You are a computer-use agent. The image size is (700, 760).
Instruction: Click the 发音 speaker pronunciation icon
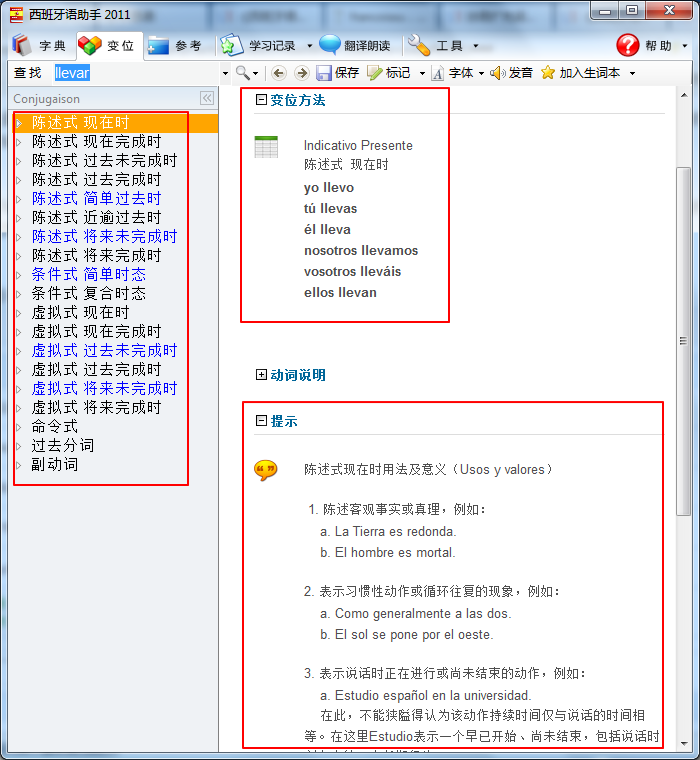[498, 73]
